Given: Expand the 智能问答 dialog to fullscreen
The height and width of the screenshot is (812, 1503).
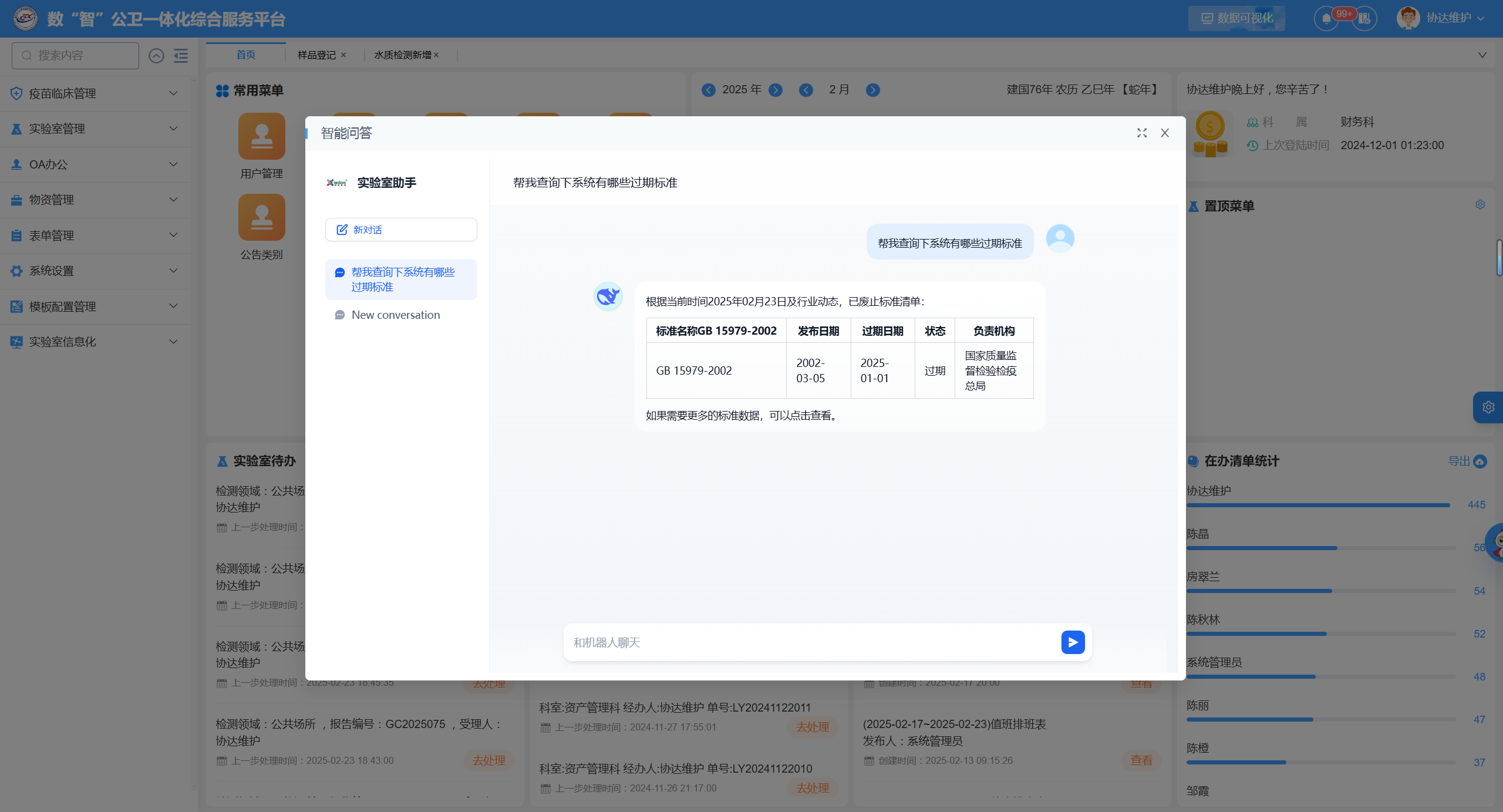Looking at the screenshot, I should pos(1141,133).
